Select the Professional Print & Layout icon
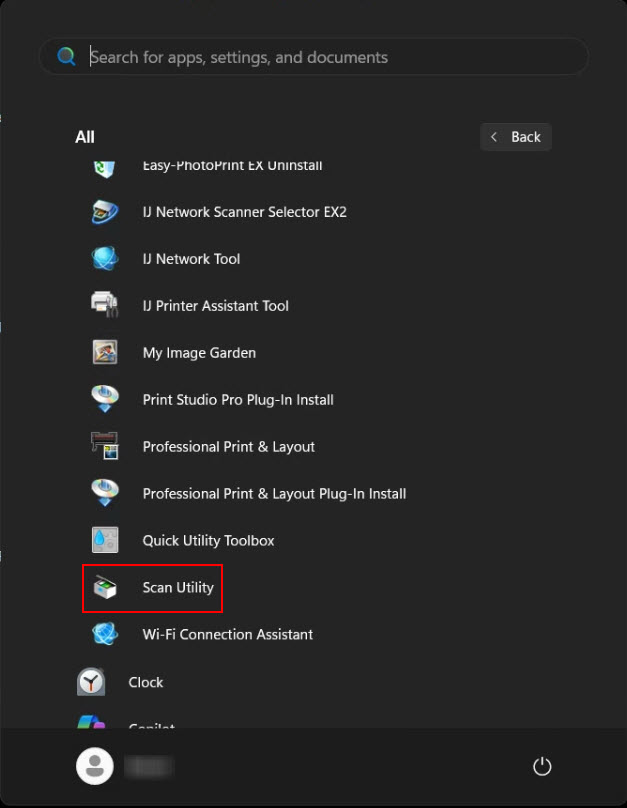 104,446
